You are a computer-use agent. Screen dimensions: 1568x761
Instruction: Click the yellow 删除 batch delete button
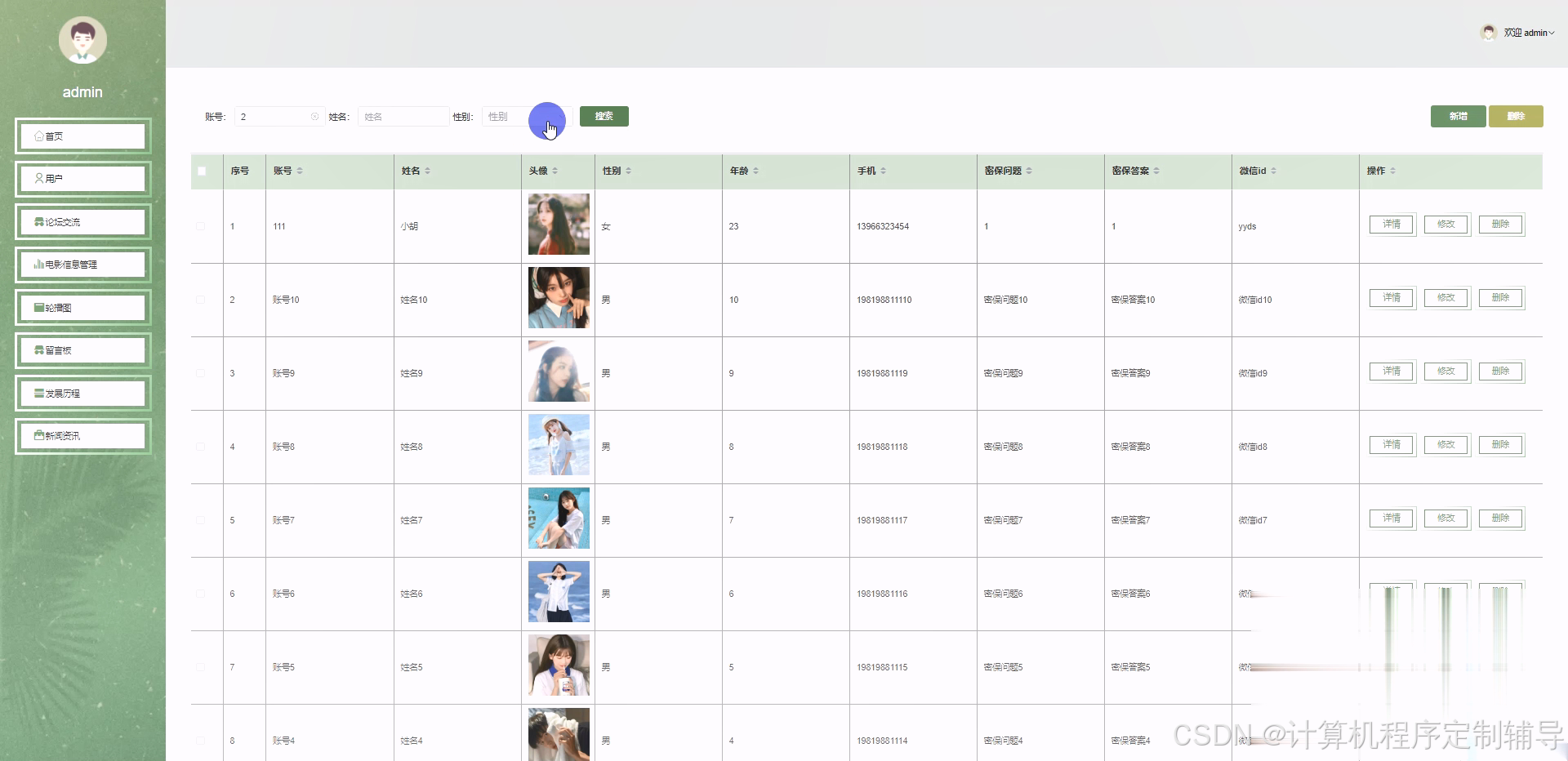tap(1516, 116)
